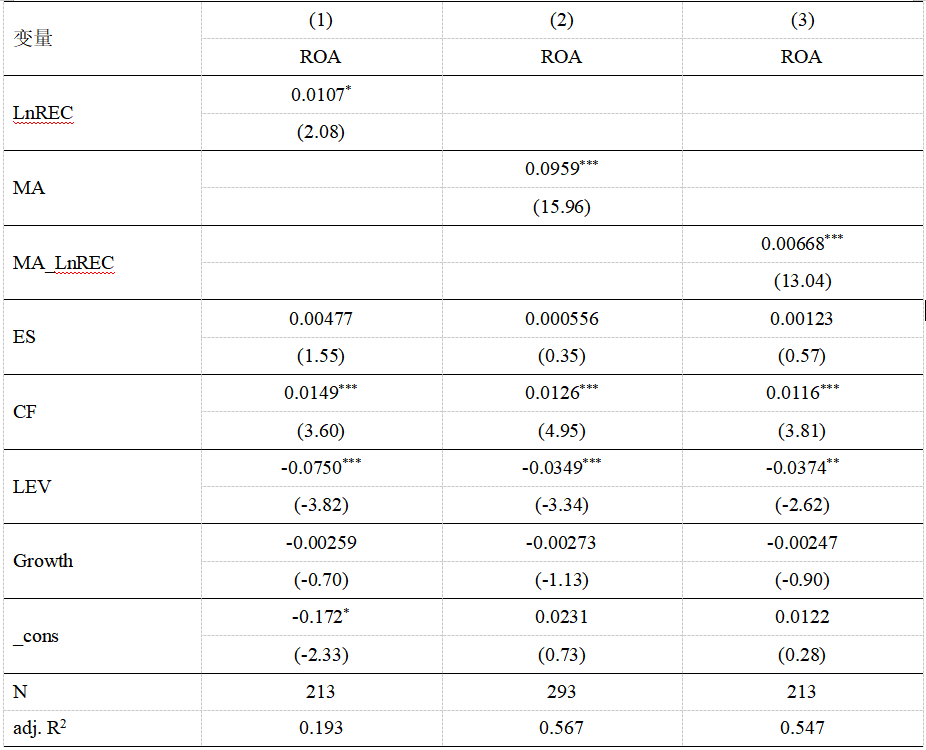
Task: Click the 变量 header cell
Action: point(33,38)
